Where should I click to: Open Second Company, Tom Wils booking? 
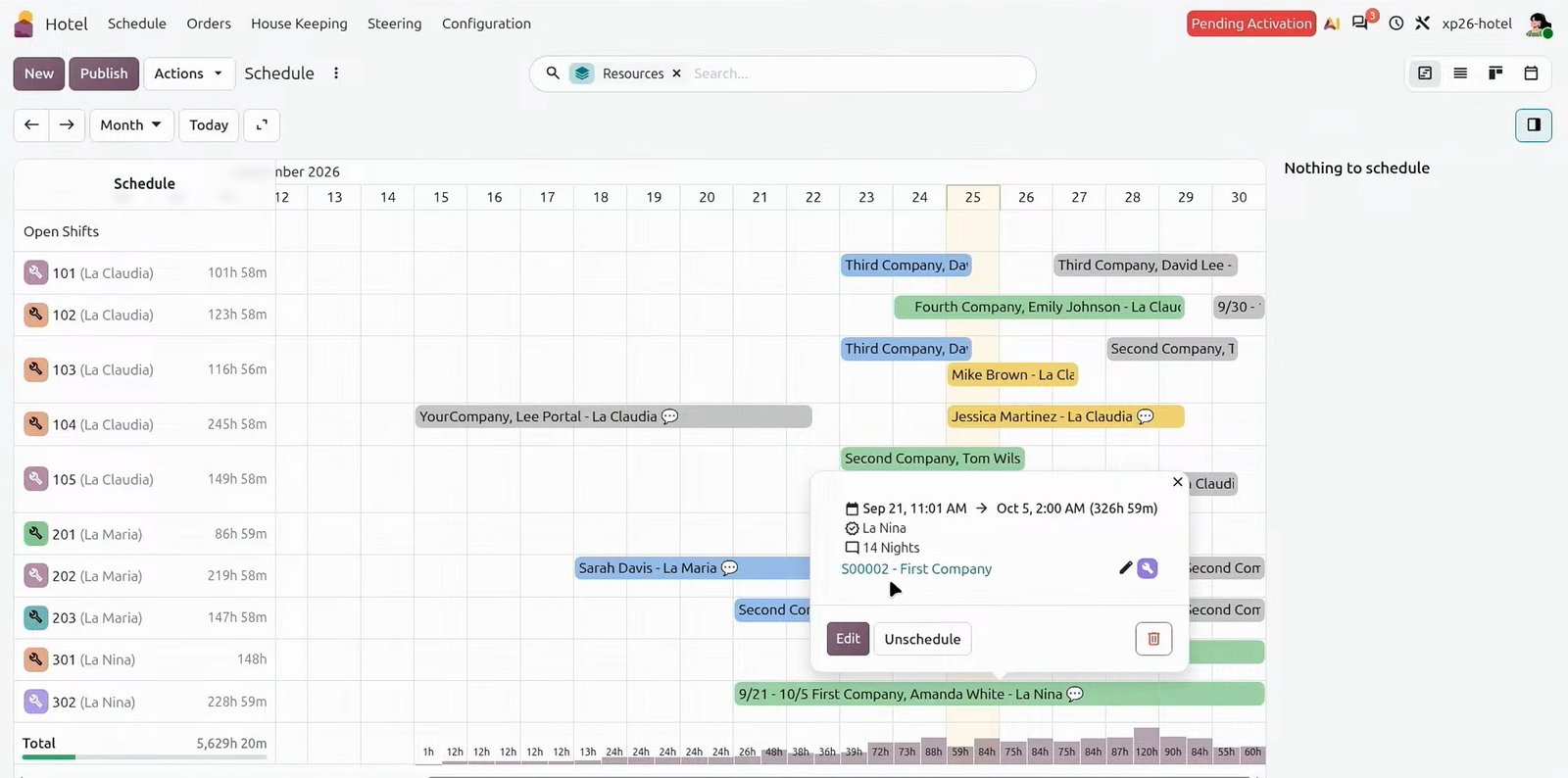click(x=932, y=459)
